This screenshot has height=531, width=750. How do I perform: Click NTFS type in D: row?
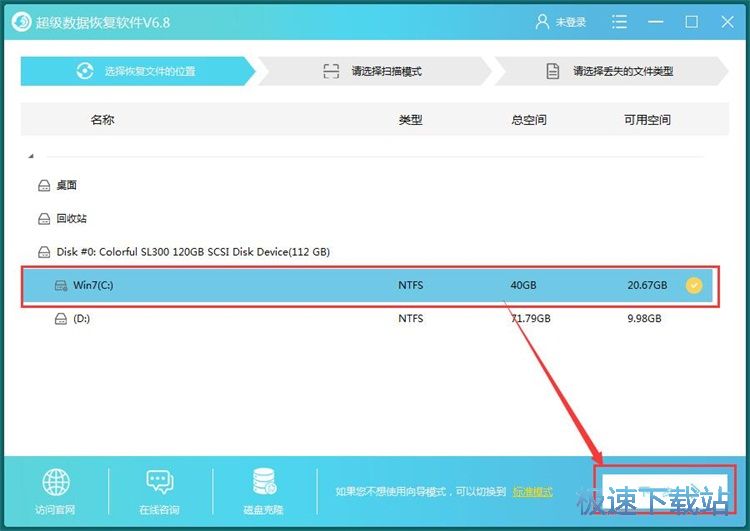[x=410, y=319]
